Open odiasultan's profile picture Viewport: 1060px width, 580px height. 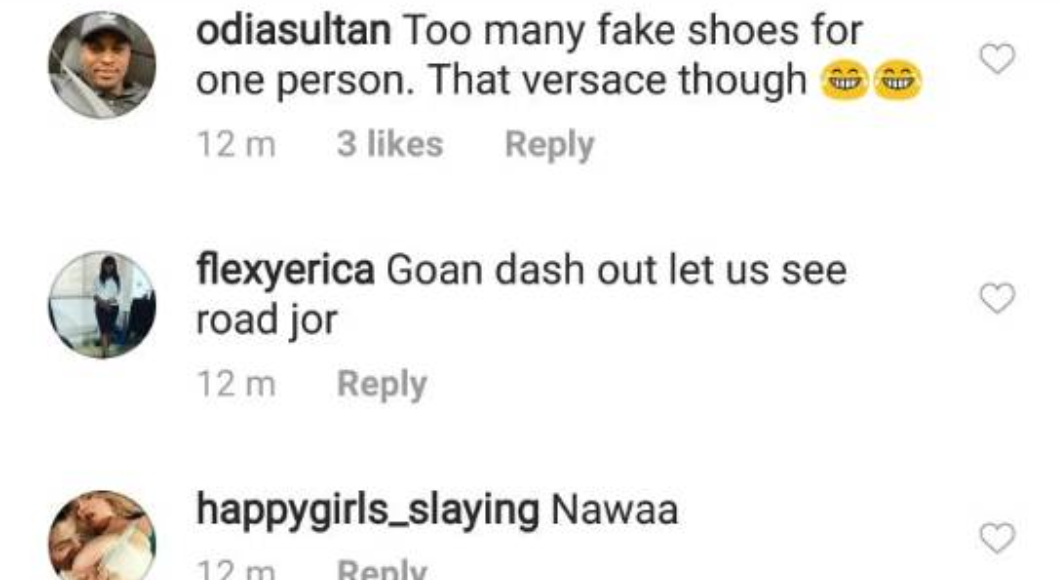102,66
